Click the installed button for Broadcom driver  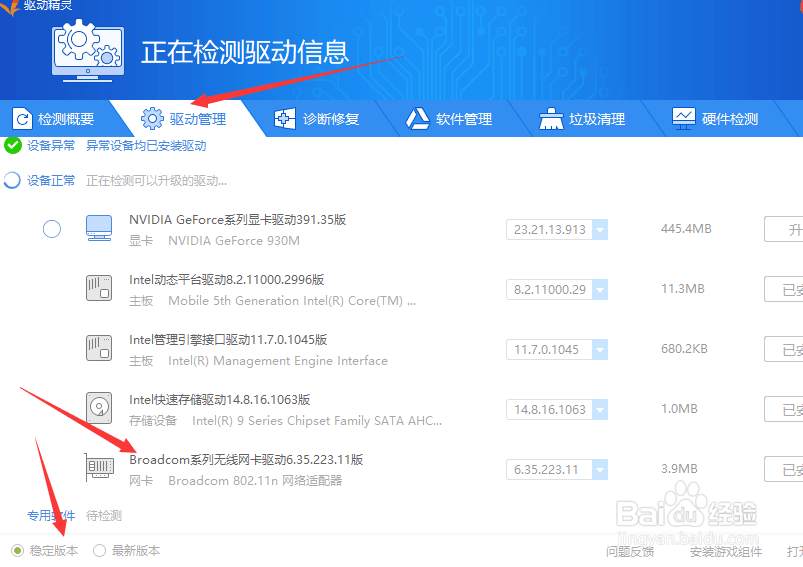pyautogui.click(x=784, y=469)
